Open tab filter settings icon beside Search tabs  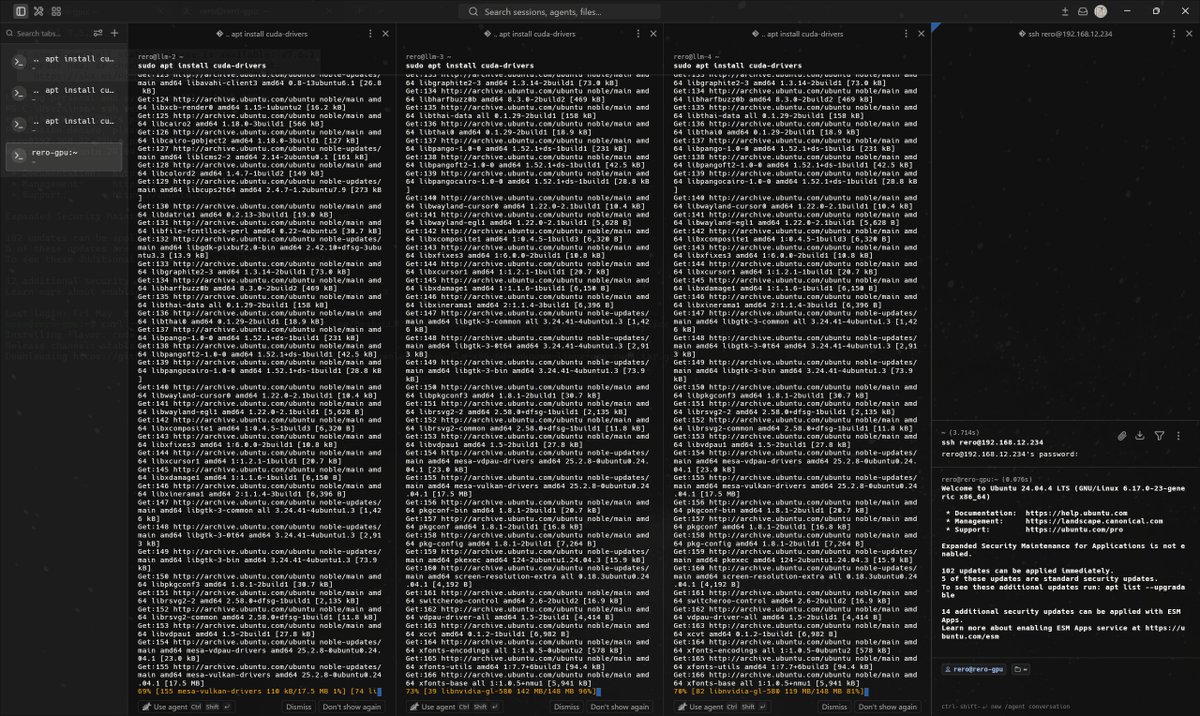(98, 33)
